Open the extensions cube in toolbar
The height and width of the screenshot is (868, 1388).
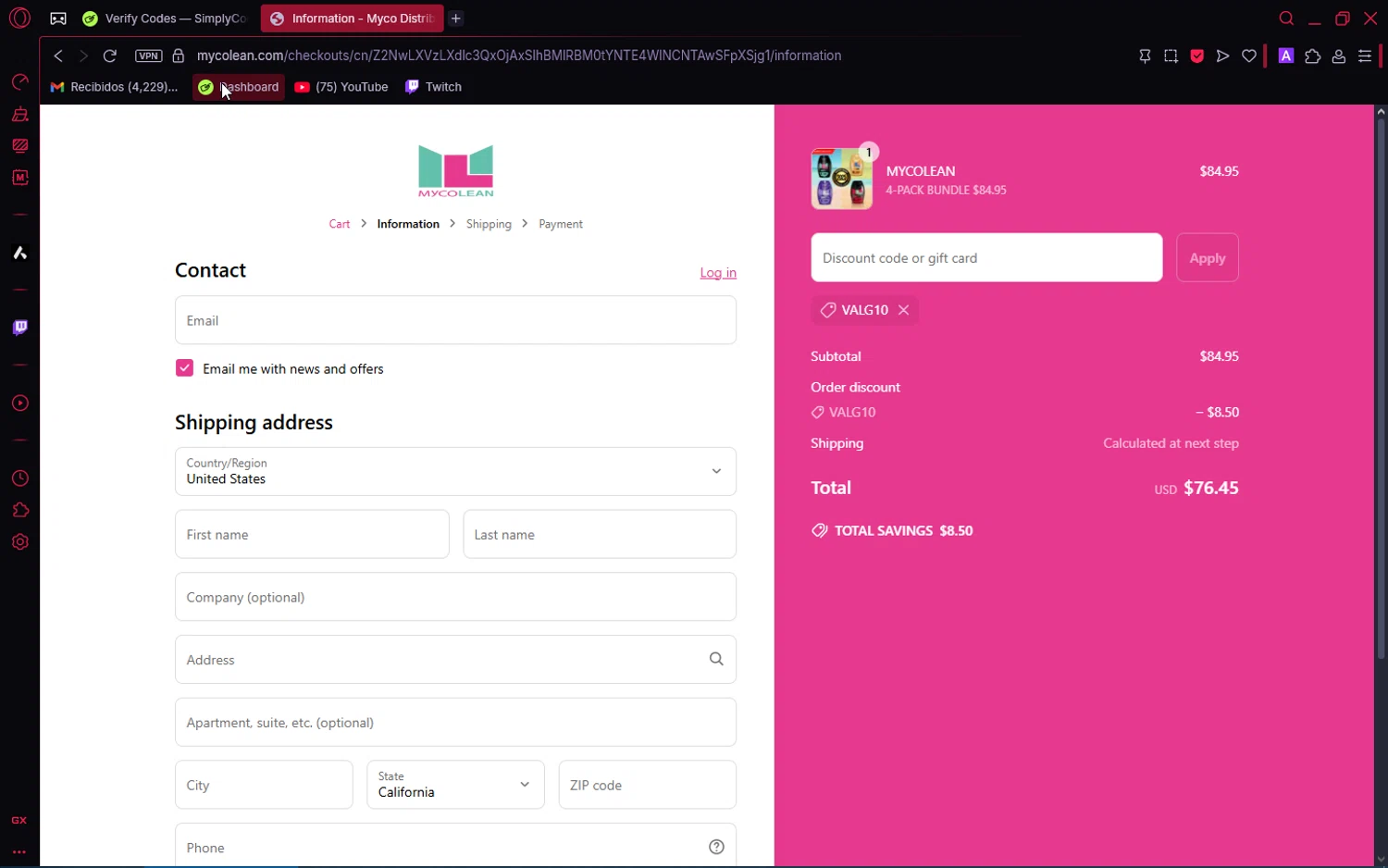point(1312,56)
